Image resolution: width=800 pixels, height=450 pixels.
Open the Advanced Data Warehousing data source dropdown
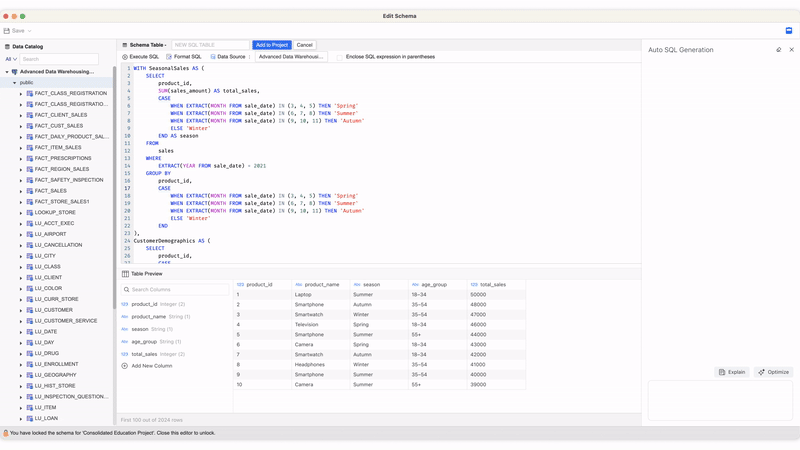[291, 57]
